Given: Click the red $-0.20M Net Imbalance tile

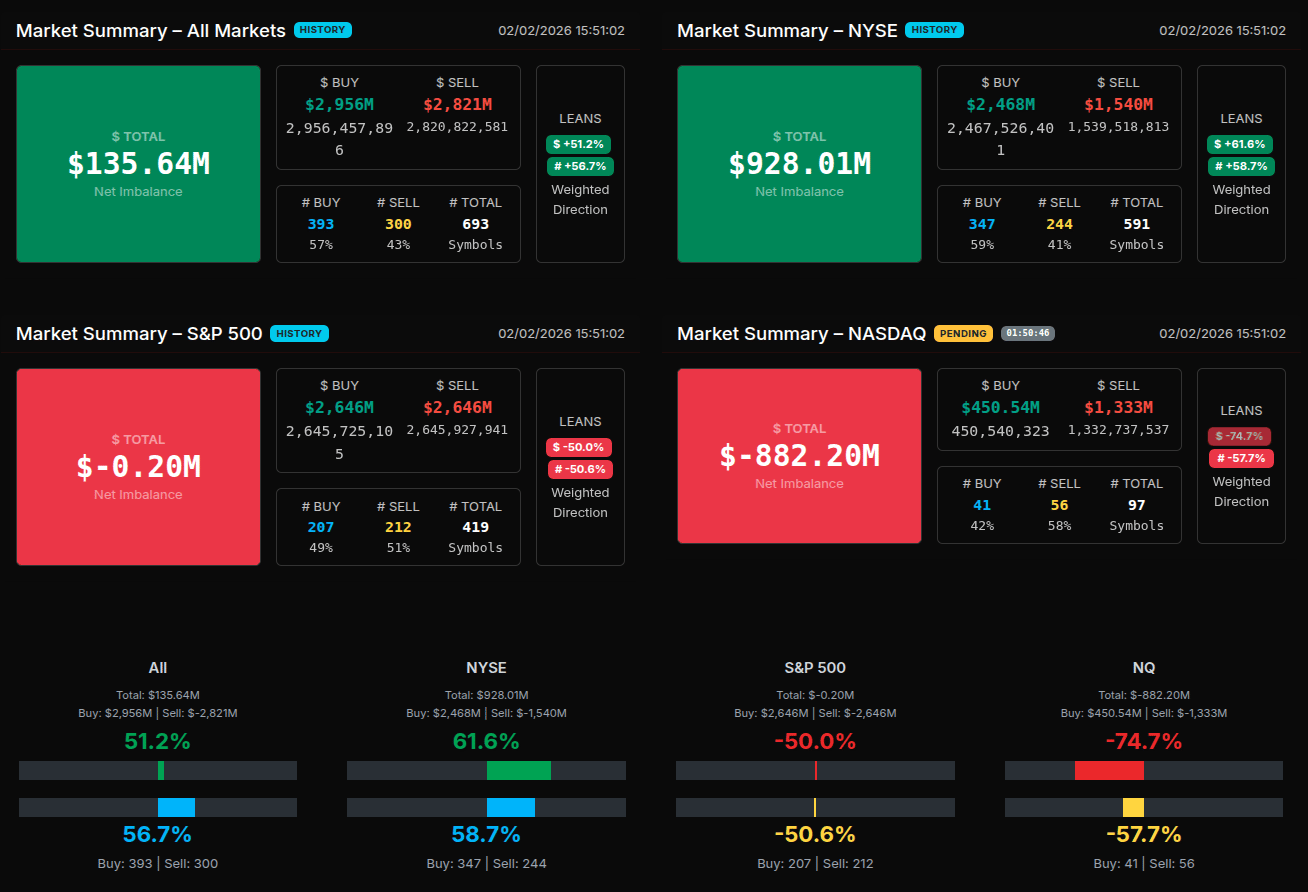Looking at the screenshot, I should point(138,467).
